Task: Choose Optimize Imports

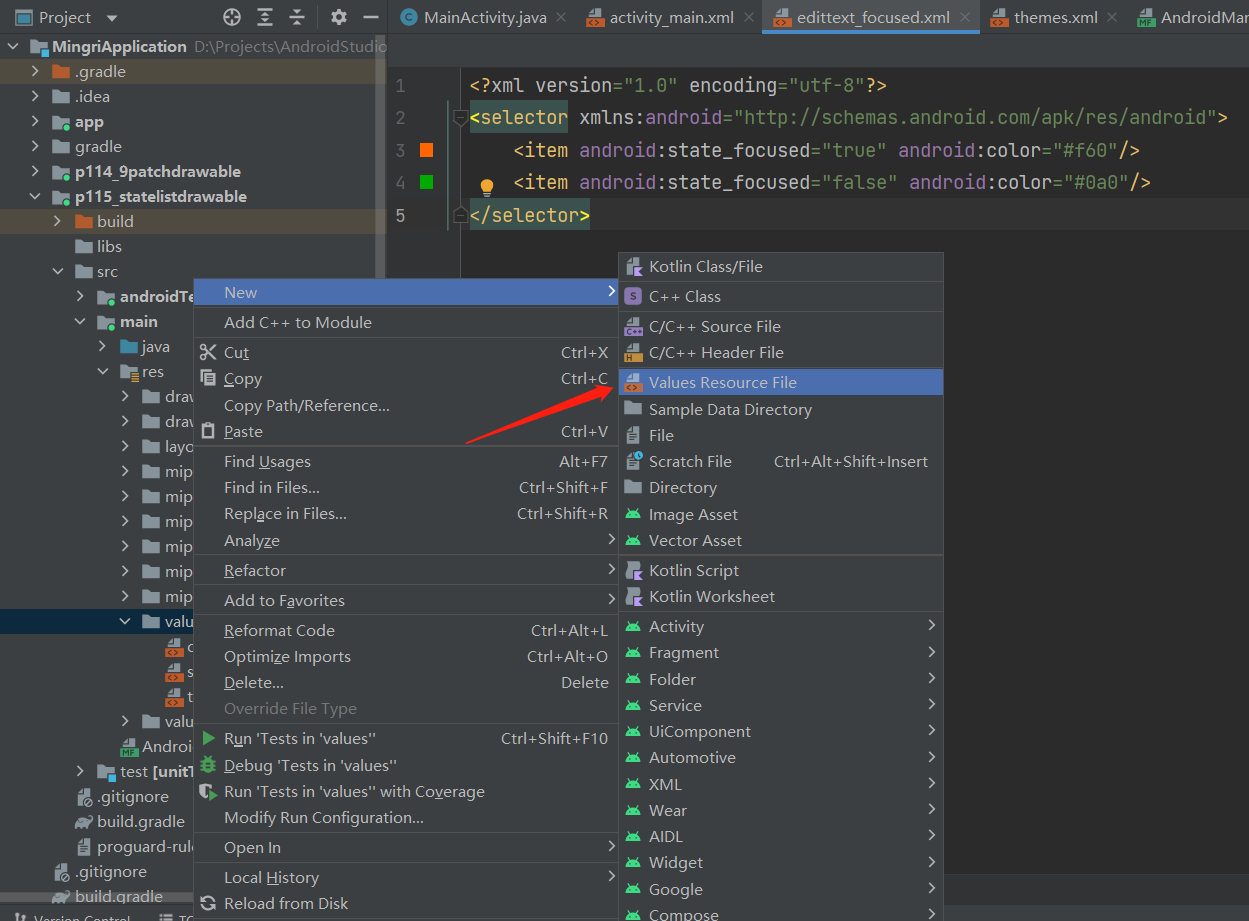Action: pos(406,656)
